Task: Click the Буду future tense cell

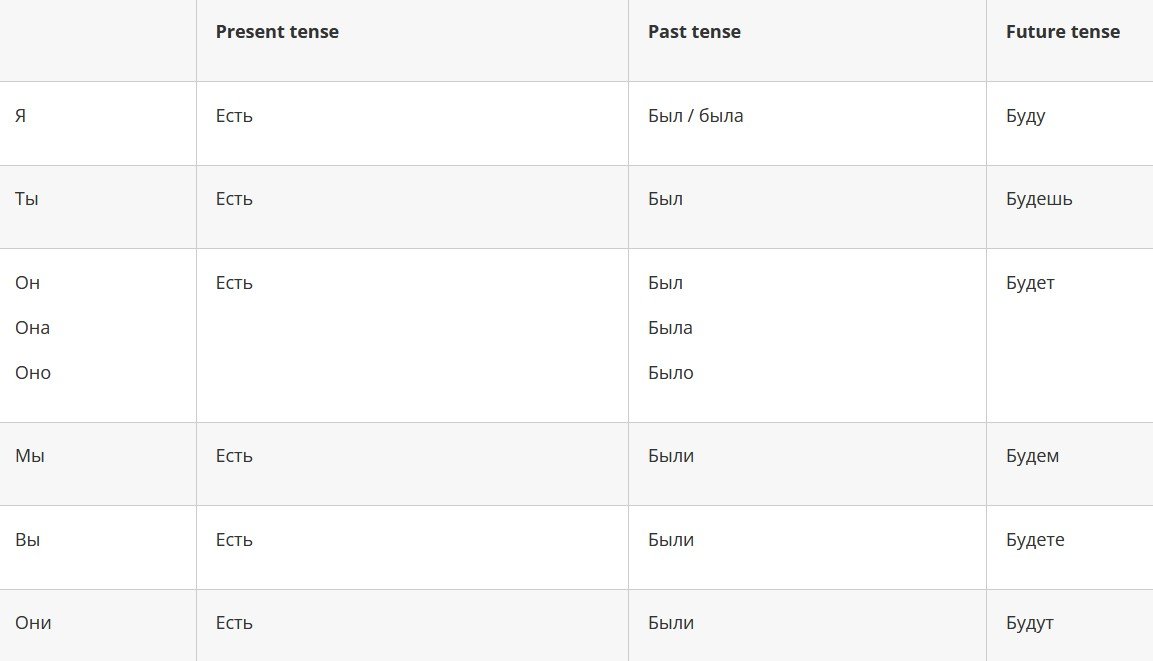Action: 1025,116
